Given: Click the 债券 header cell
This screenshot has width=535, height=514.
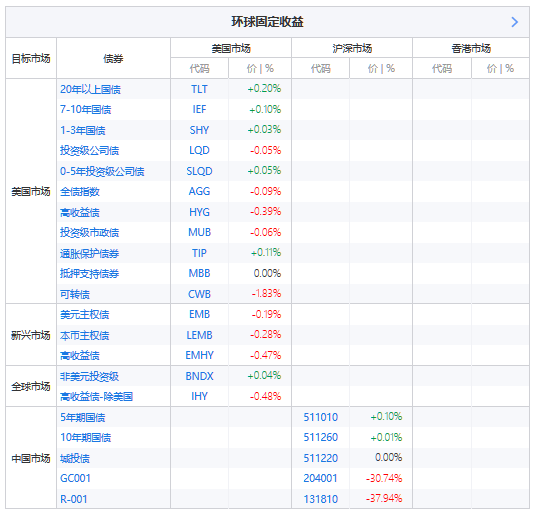Looking at the screenshot, I should 113,58.
